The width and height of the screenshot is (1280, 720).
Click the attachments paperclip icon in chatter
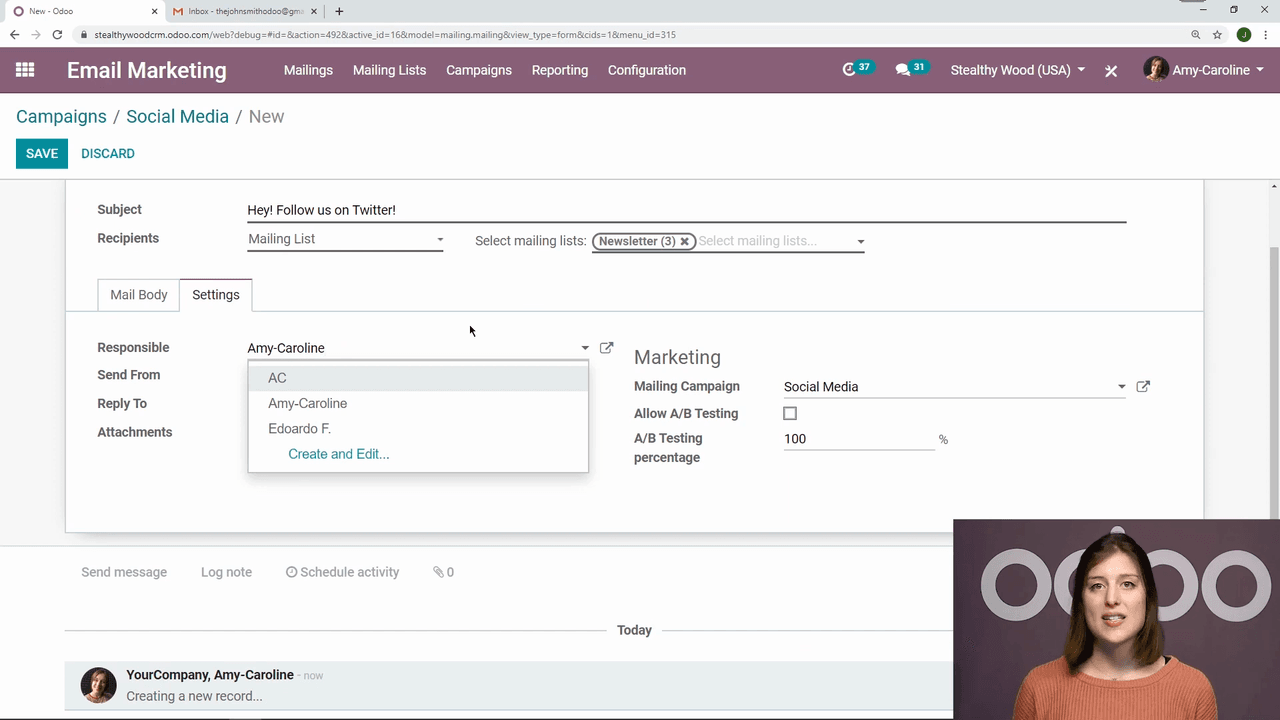438,572
